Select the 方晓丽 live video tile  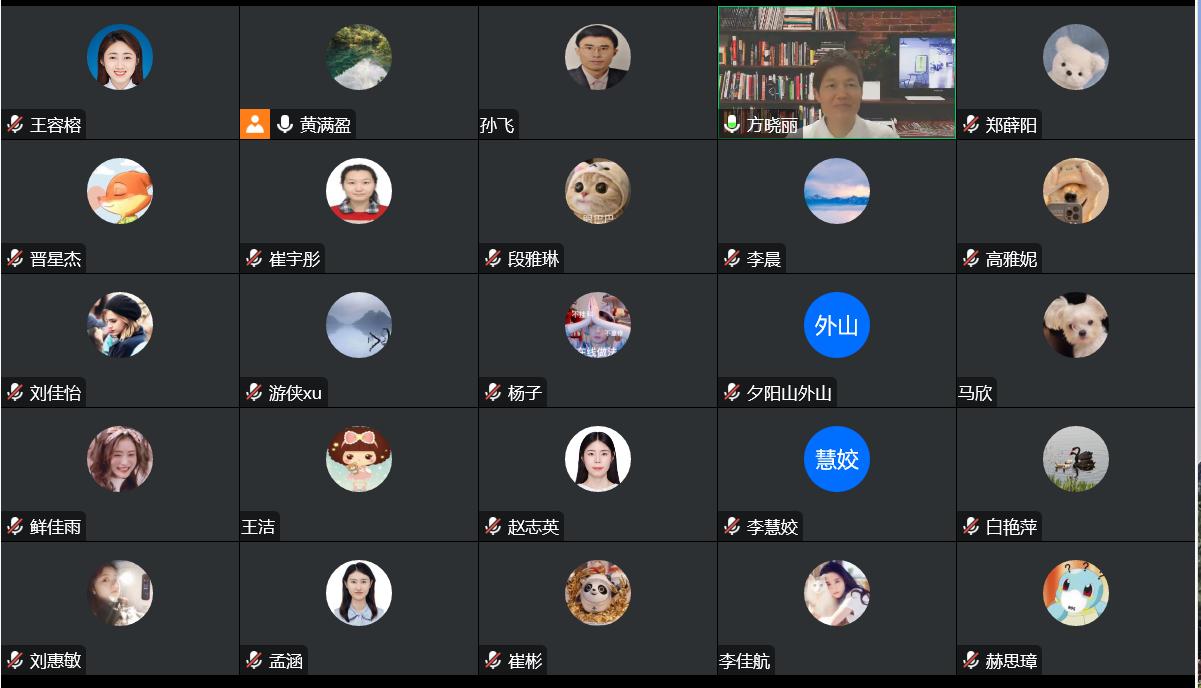tap(837, 72)
